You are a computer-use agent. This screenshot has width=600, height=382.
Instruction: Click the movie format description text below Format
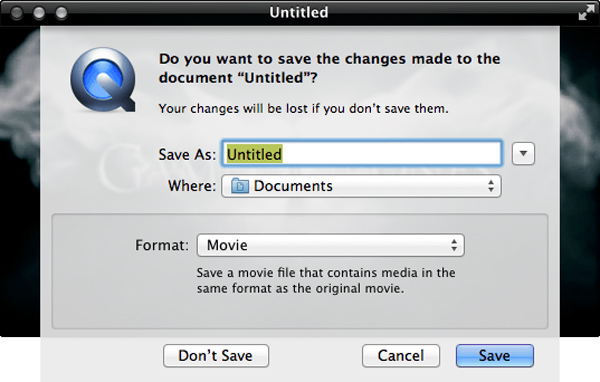pos(326,281)
